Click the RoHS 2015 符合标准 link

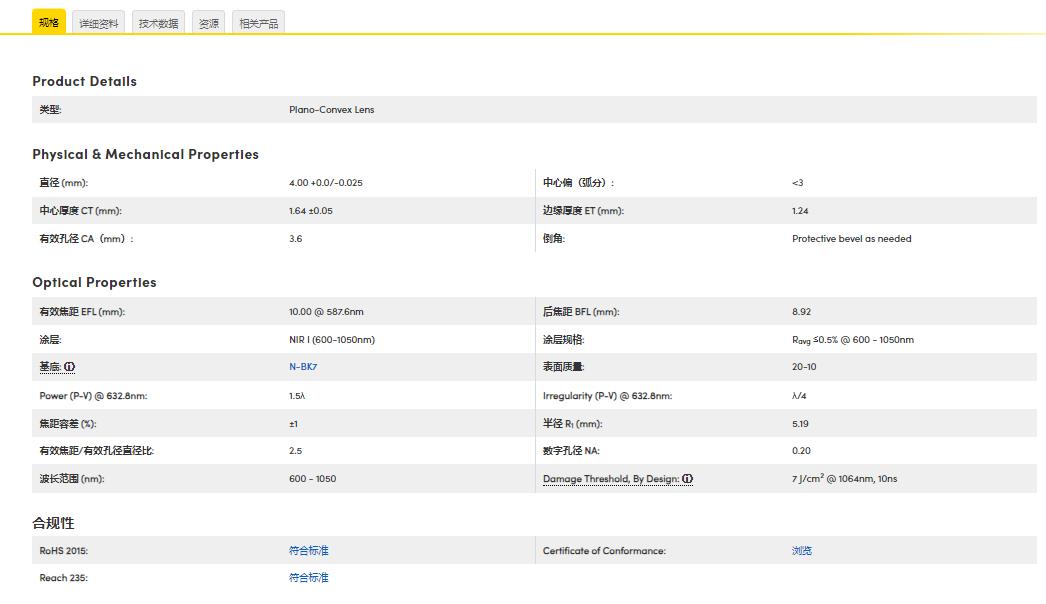(x=308, y=551)
